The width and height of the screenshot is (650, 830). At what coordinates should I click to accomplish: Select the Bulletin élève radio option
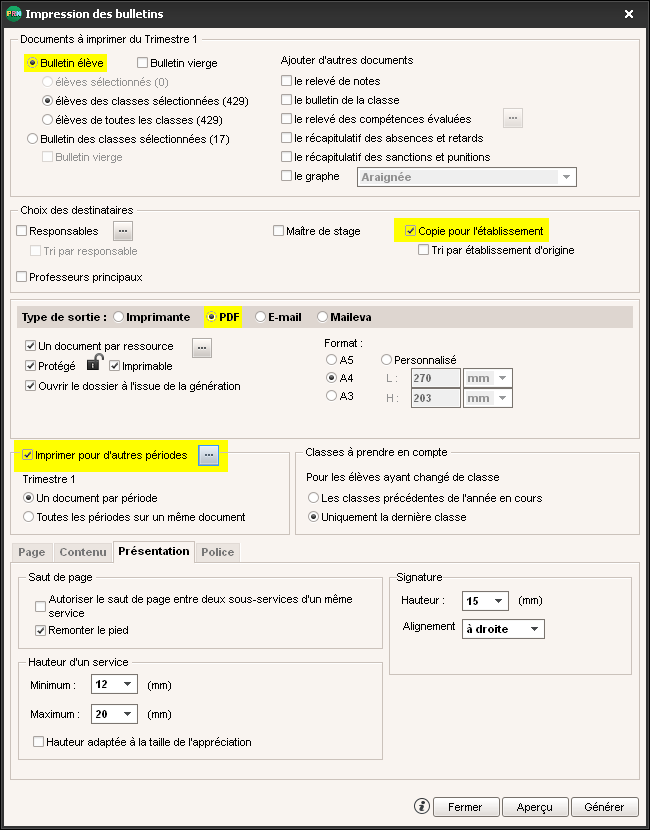pos(66,63)
